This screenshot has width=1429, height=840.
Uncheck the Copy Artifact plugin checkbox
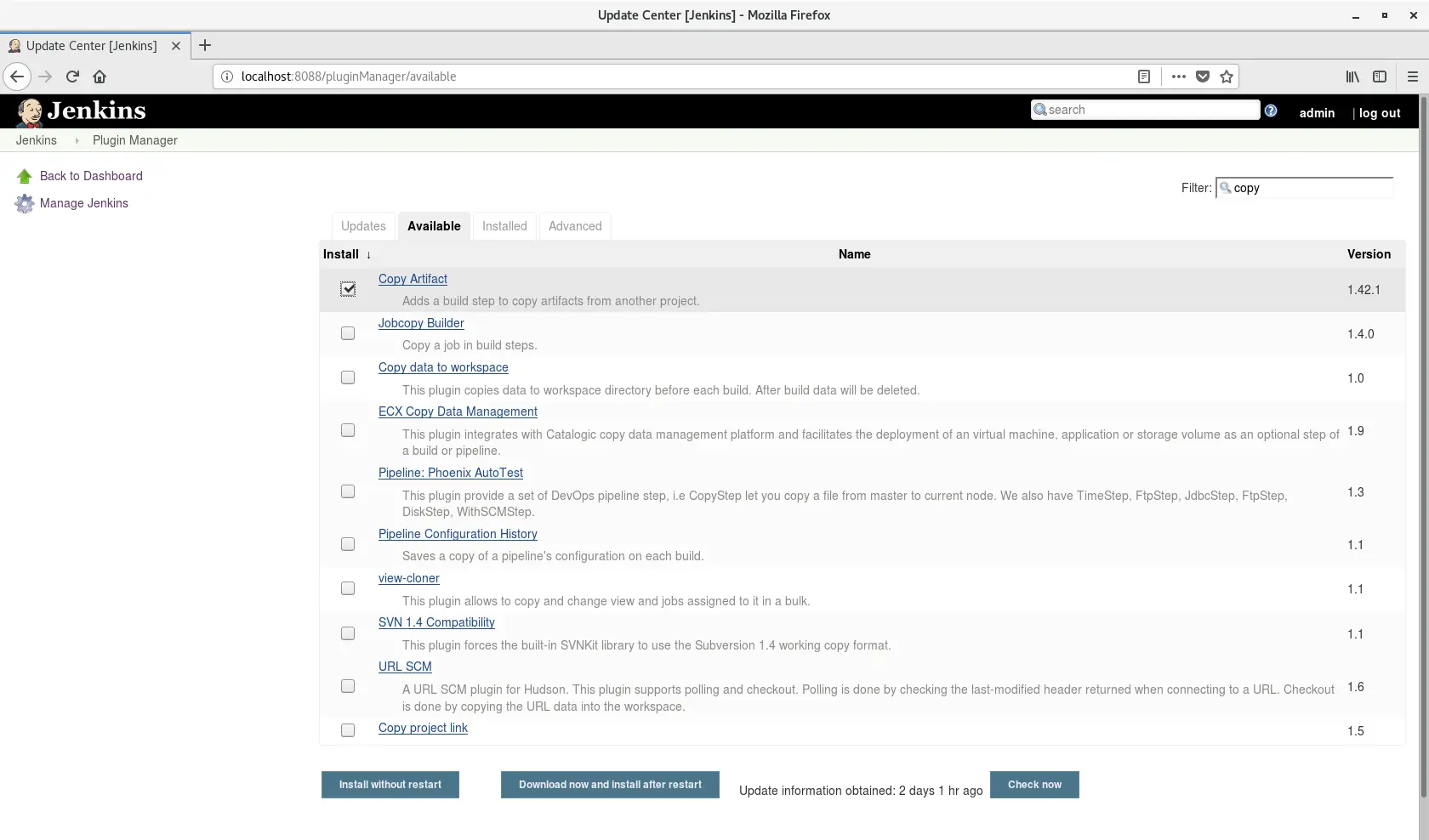[x=348, y=289]
